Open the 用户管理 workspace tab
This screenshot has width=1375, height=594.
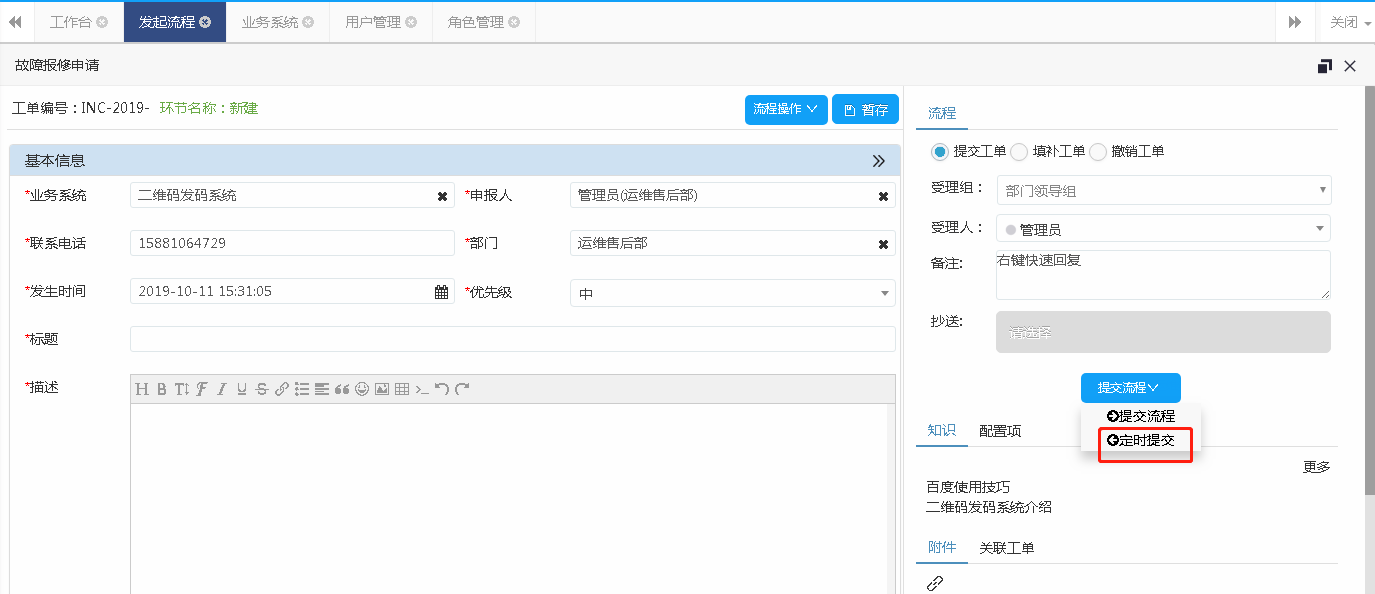(x=374, y=21)
